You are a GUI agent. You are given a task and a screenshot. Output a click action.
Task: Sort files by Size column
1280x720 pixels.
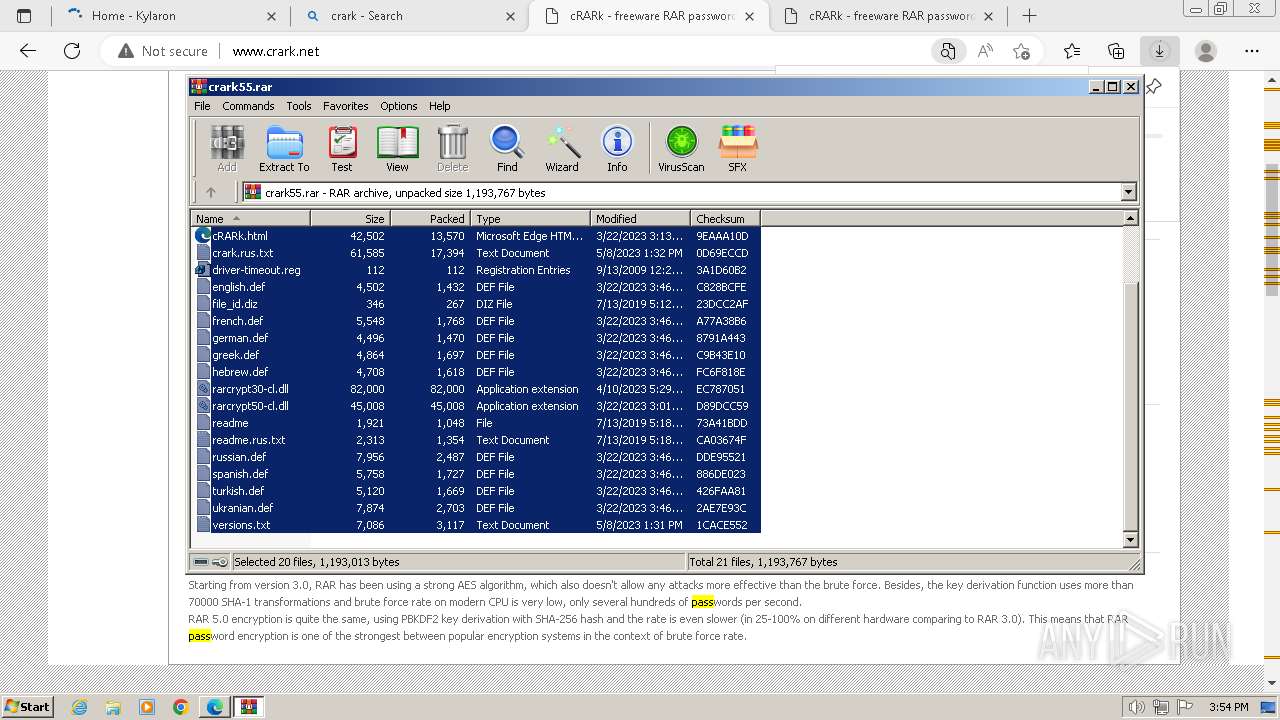point(350,218)
